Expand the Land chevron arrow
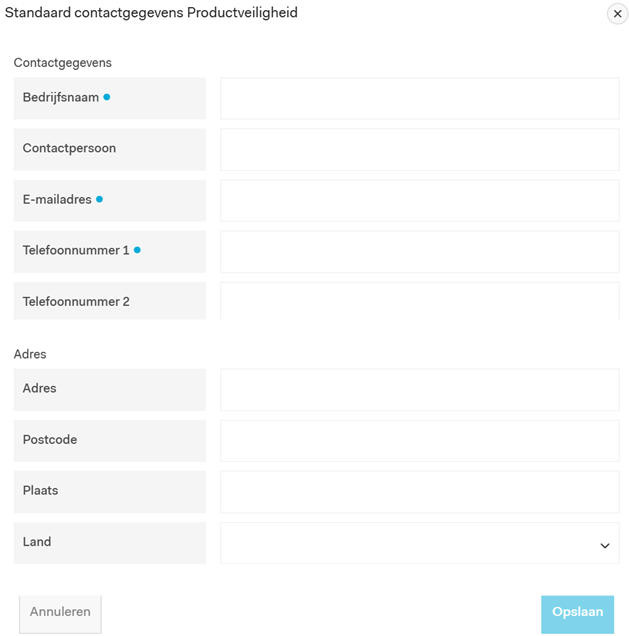The image size is (629, 636). click(x=604, y=546)
